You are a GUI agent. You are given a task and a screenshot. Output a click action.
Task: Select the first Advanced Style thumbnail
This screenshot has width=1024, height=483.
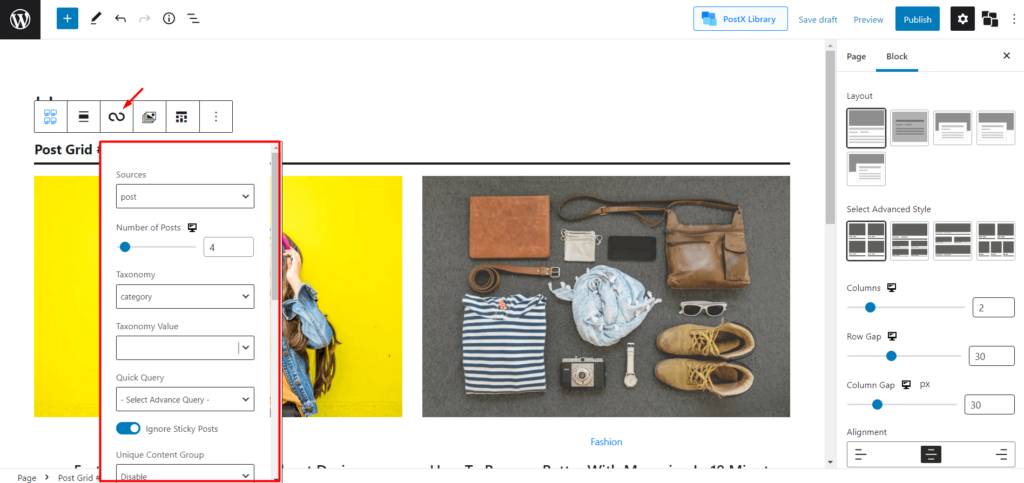pyautogui.click(x=866, y=241)
